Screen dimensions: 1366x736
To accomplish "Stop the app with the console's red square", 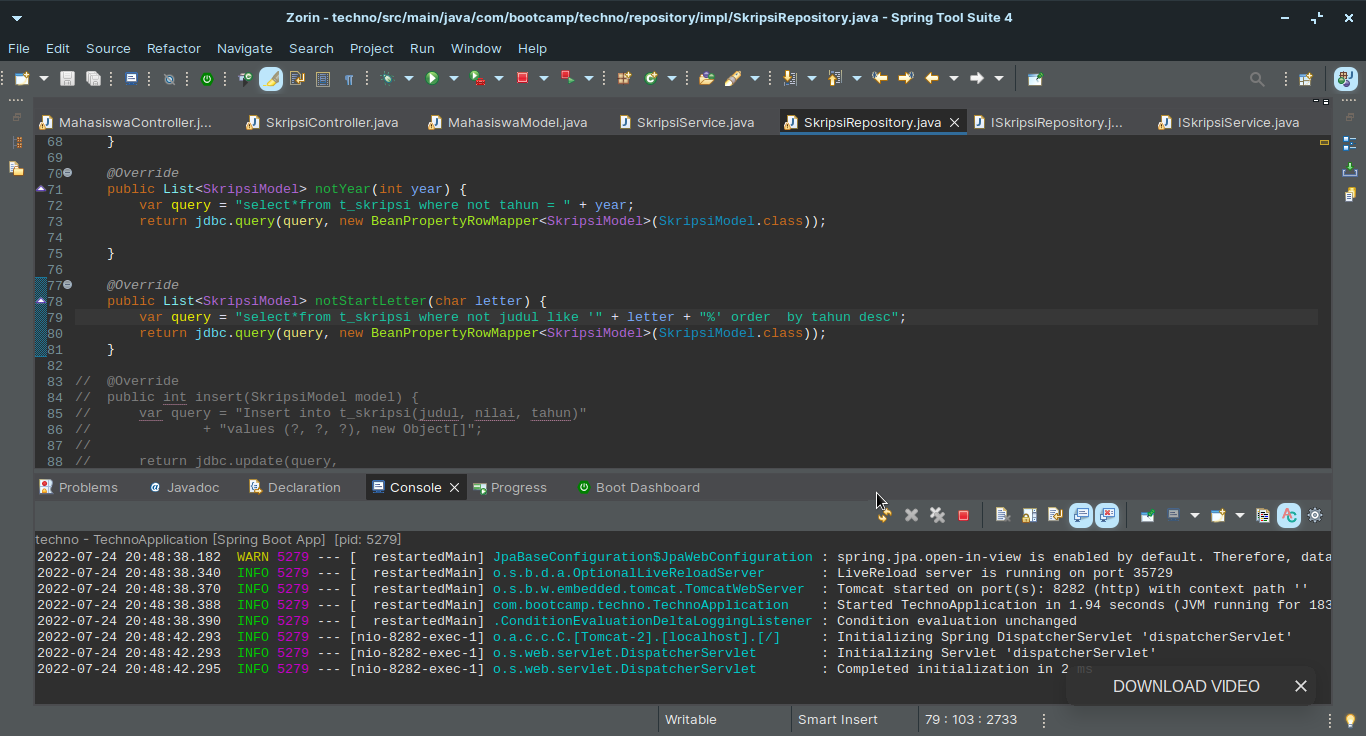I will tap(963, 516).
